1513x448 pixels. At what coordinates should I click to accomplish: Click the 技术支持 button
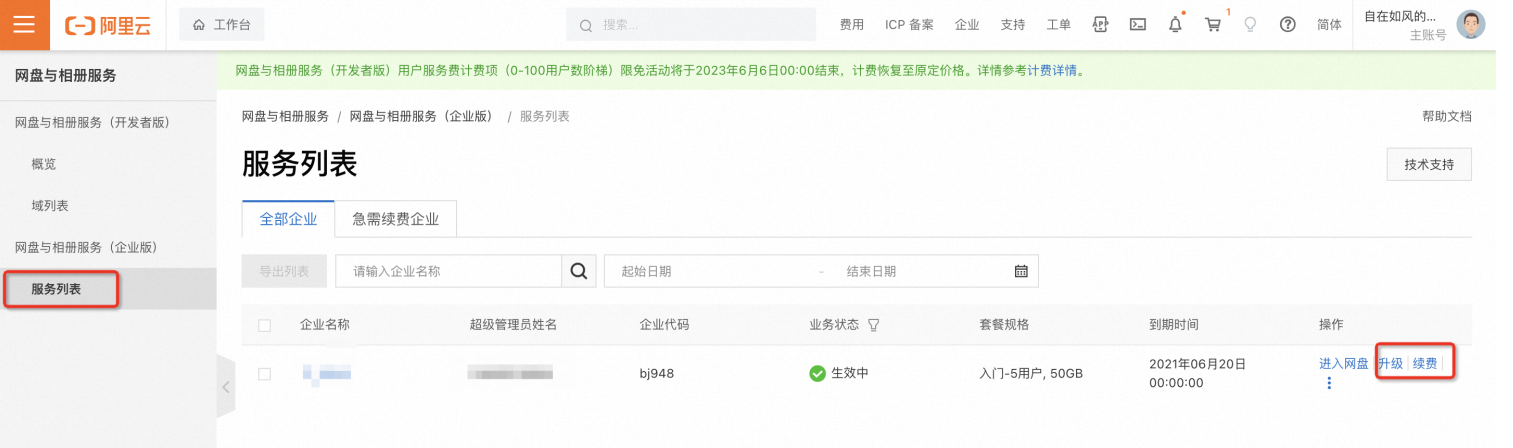point(1429,165)
